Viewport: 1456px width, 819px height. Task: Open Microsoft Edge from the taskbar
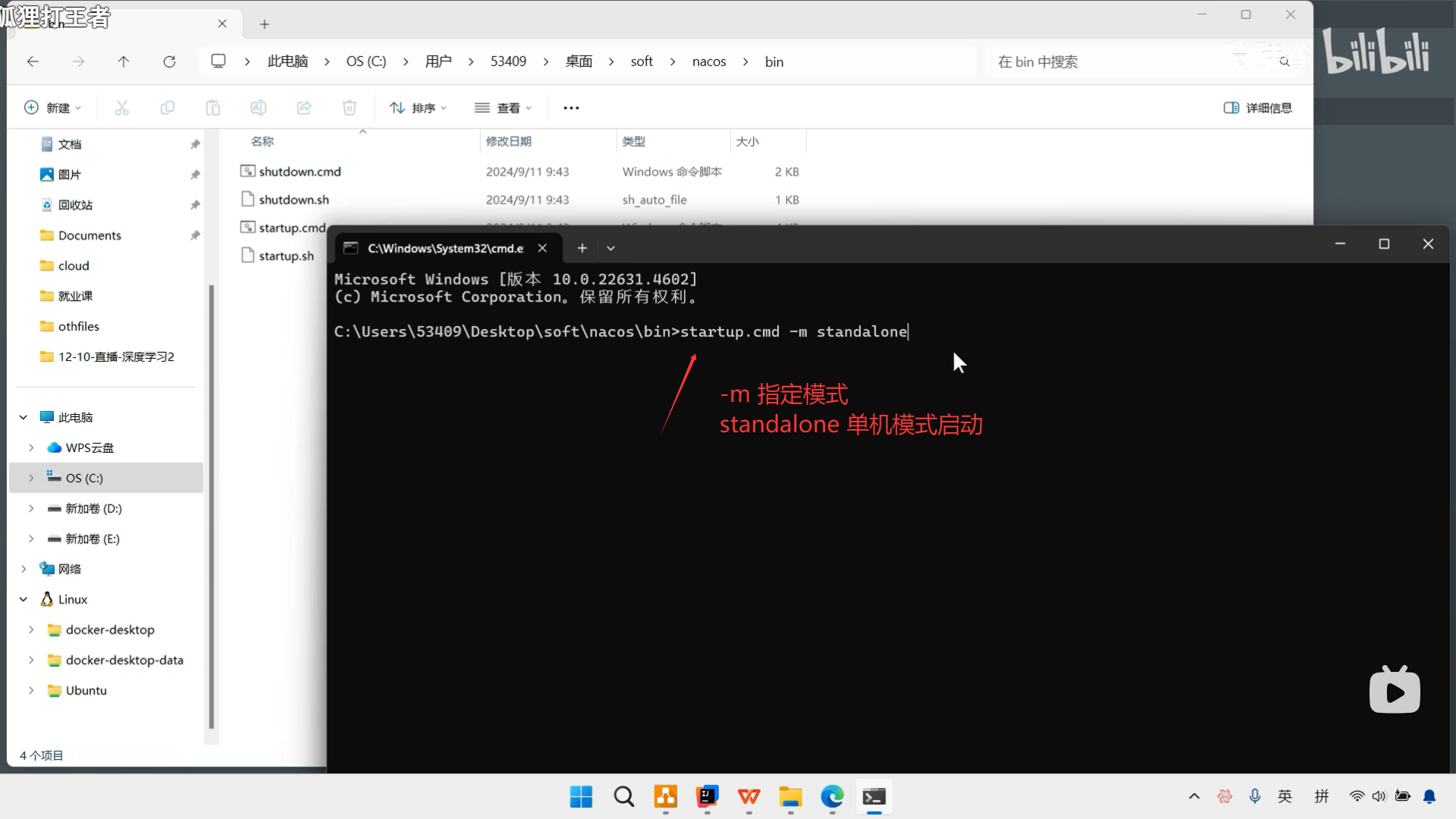832,797
